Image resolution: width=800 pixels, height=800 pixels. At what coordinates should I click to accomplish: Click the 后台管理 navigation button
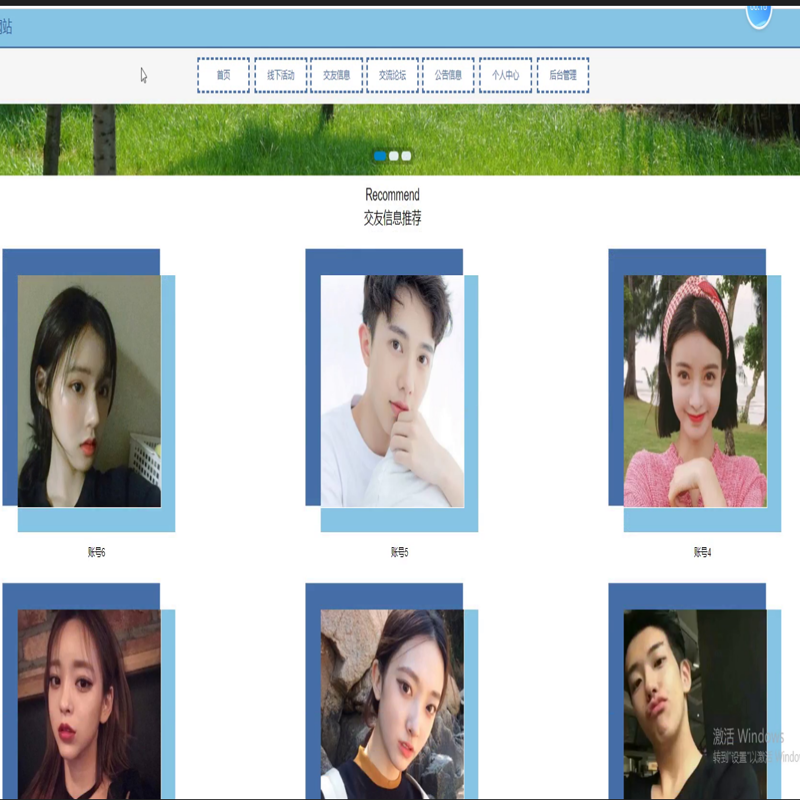pos(563,76)
